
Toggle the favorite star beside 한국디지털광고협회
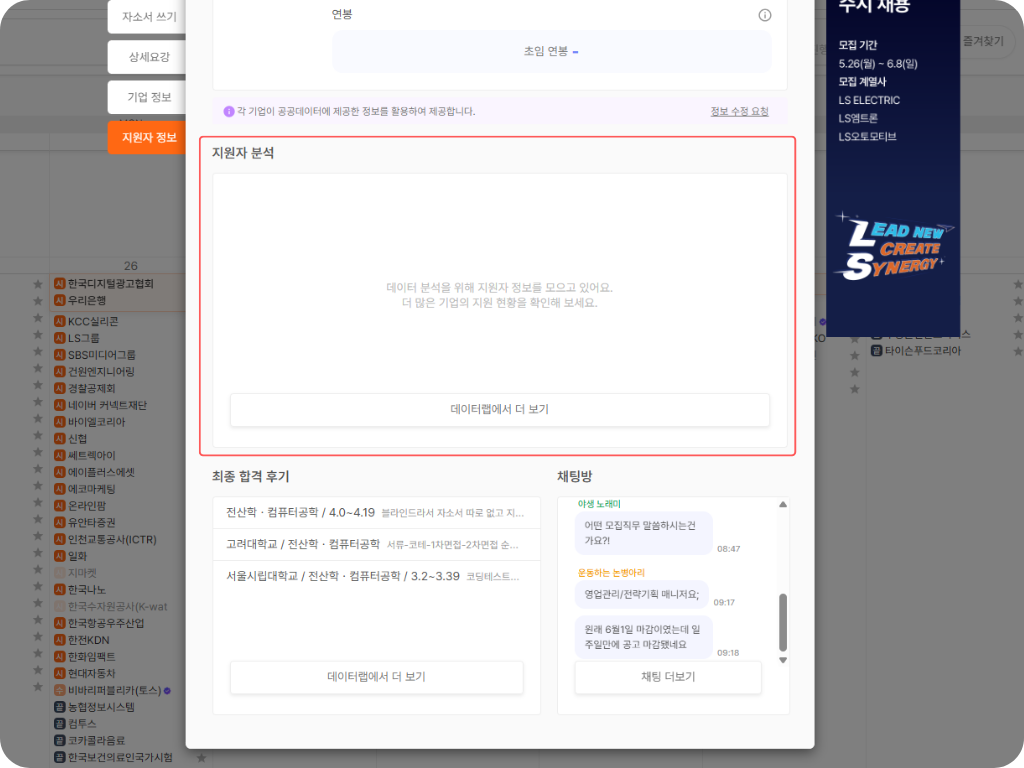point(37,282)
